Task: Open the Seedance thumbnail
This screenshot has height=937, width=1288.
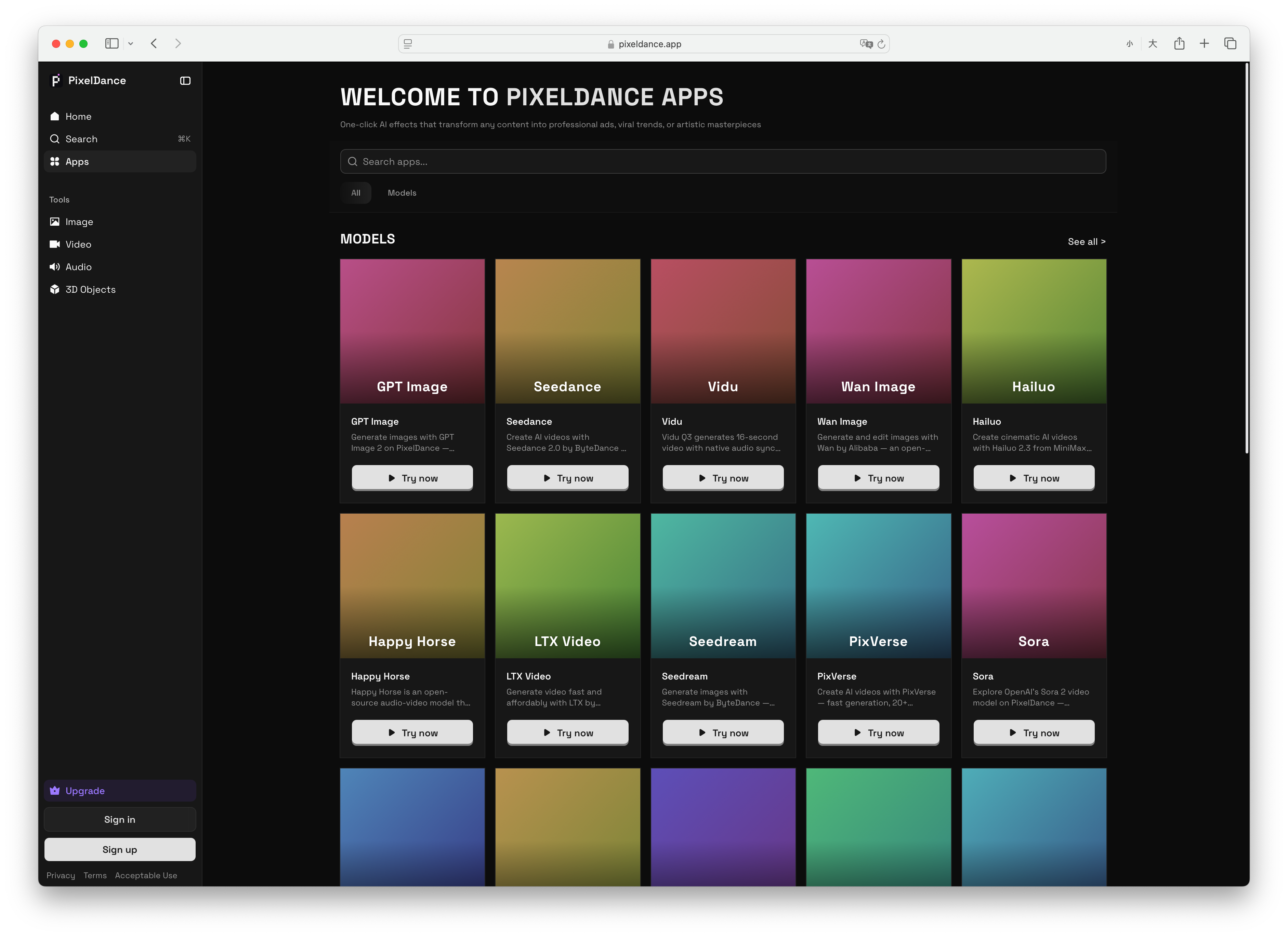Action: (567, 332)
